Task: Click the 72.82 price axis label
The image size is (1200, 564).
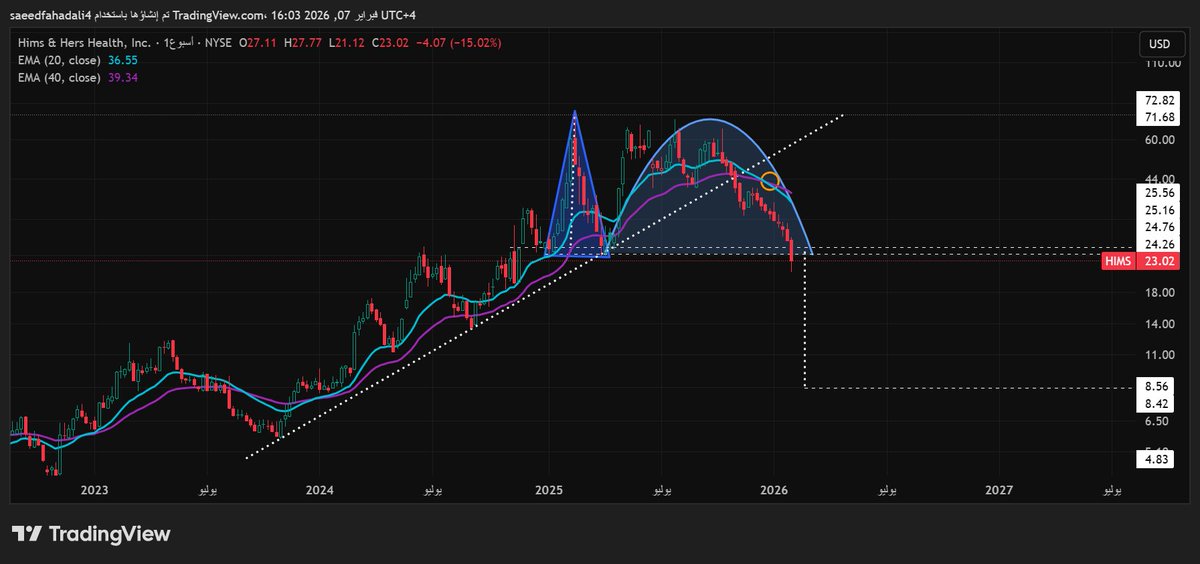Action: point(1159,100)
